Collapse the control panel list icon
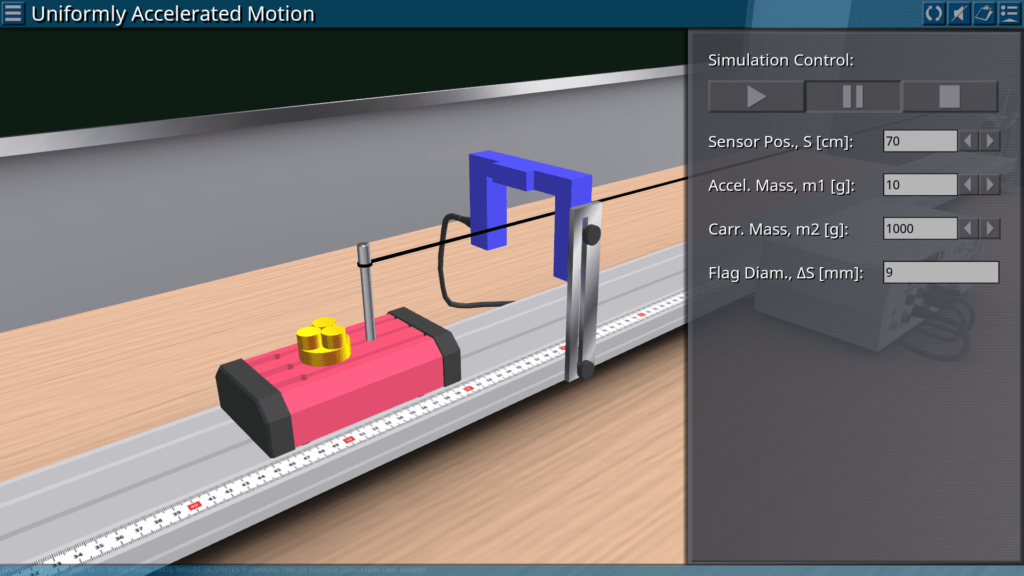The image size is (1024, 576). click(1008, 13)
